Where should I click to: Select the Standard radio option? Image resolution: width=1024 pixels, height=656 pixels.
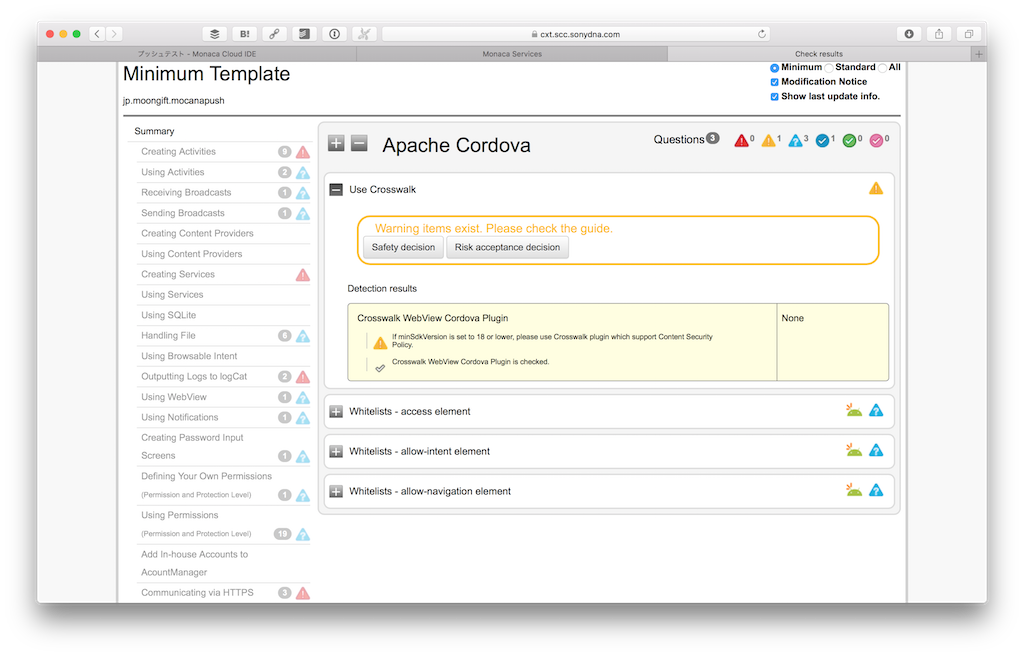click(829, 68)
